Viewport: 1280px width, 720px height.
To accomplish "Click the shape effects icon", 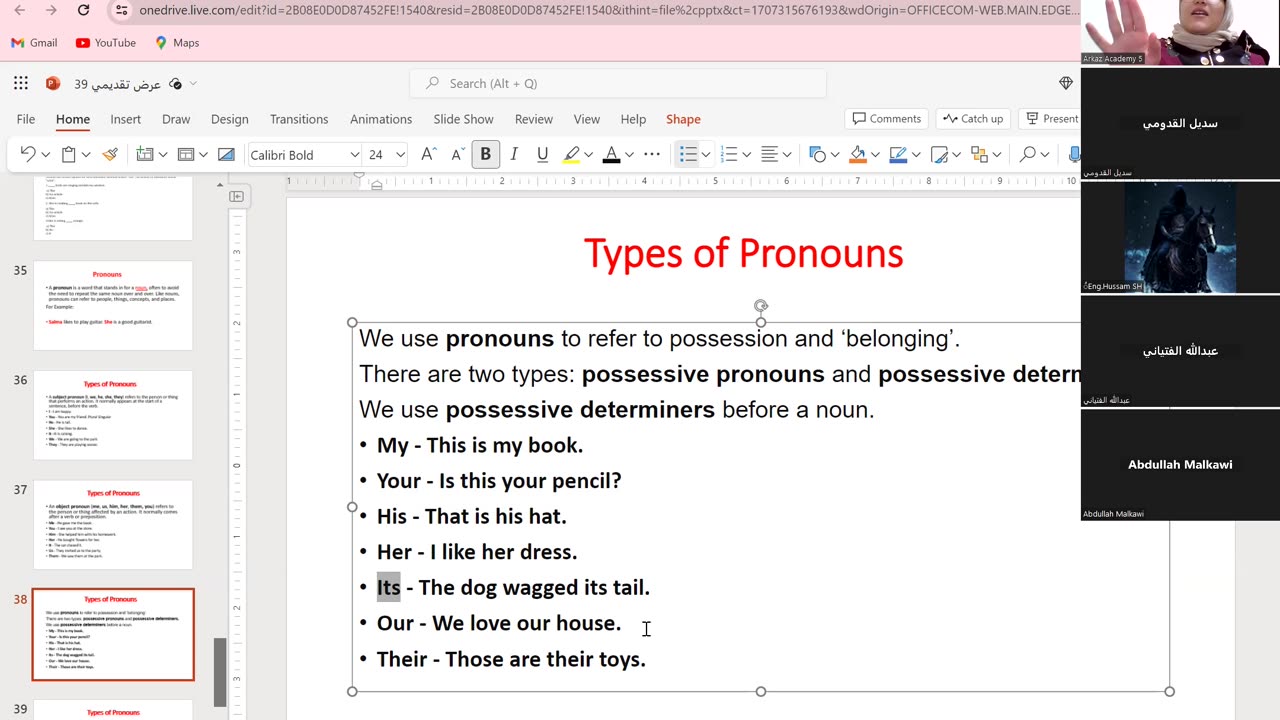I will pos(939,155).
